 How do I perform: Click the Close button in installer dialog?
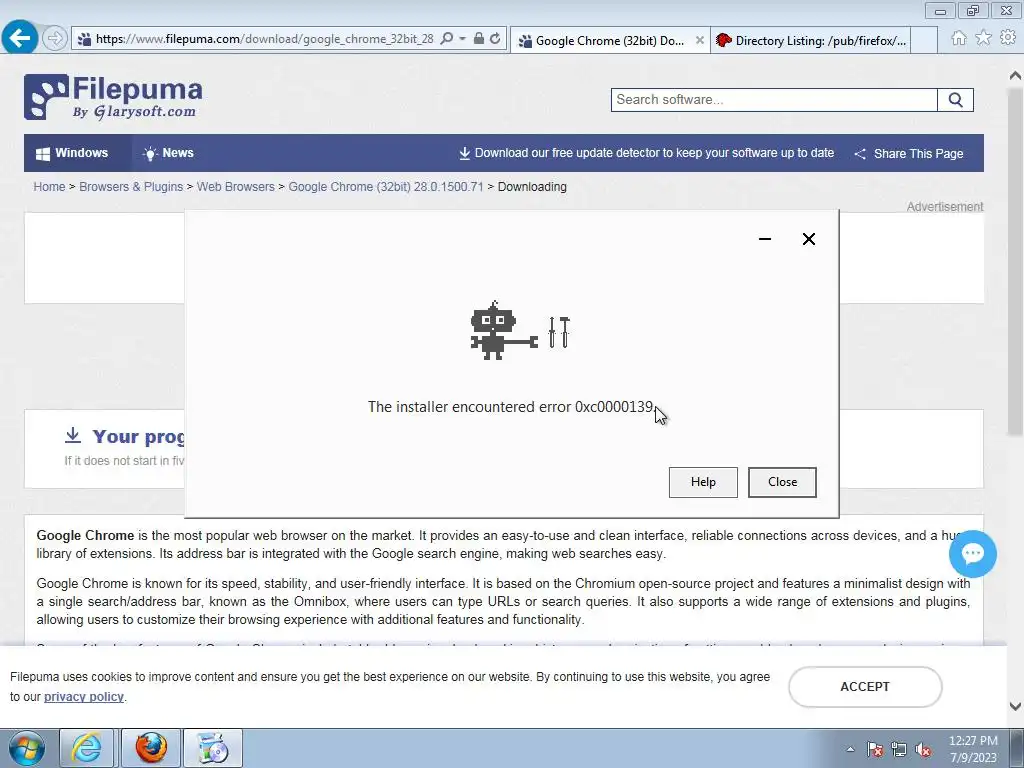782,482
